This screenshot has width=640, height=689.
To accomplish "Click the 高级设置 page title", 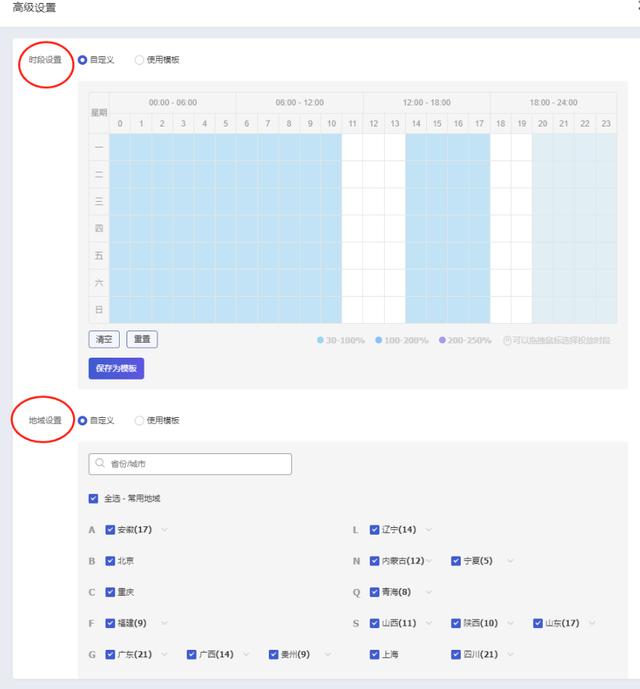I will [x=34, y=7].
